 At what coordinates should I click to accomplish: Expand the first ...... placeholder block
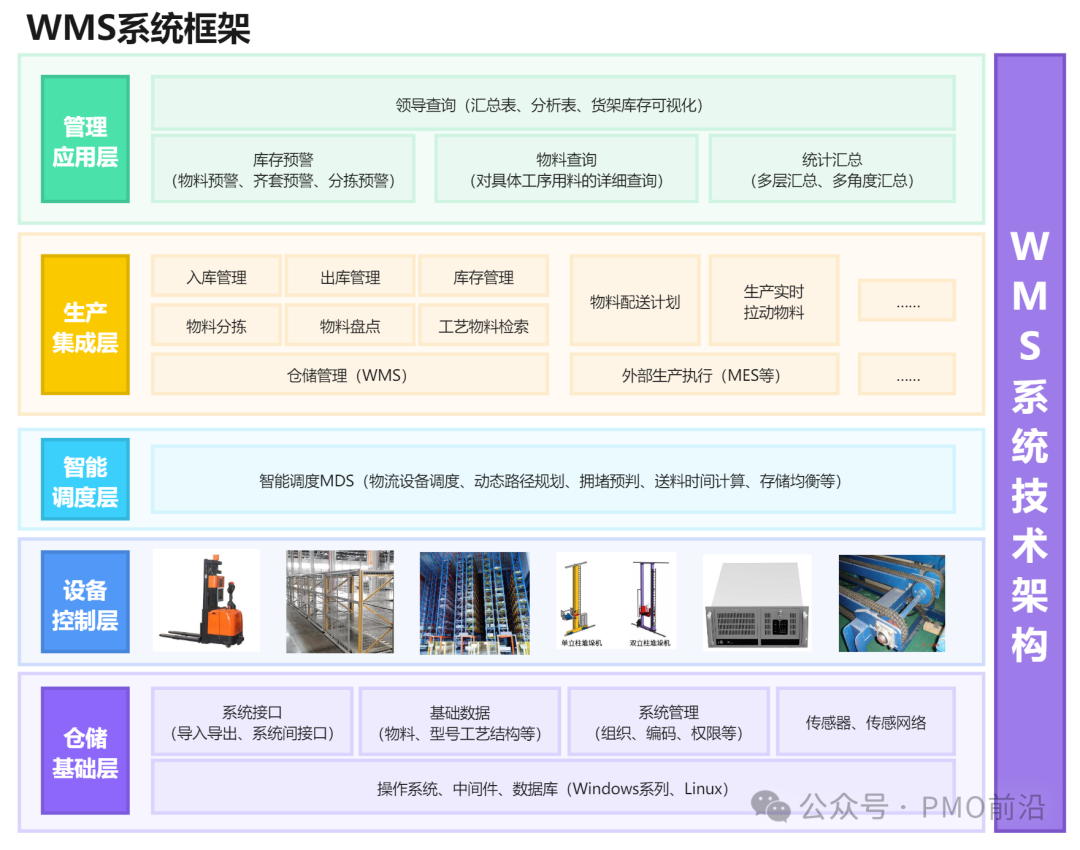(x=907, y=301)
